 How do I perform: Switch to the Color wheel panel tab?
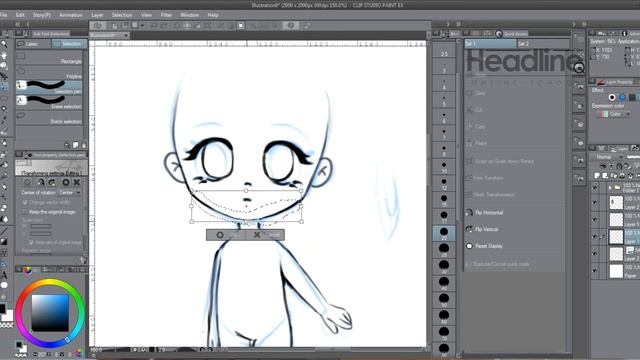[x=27, y=270]
